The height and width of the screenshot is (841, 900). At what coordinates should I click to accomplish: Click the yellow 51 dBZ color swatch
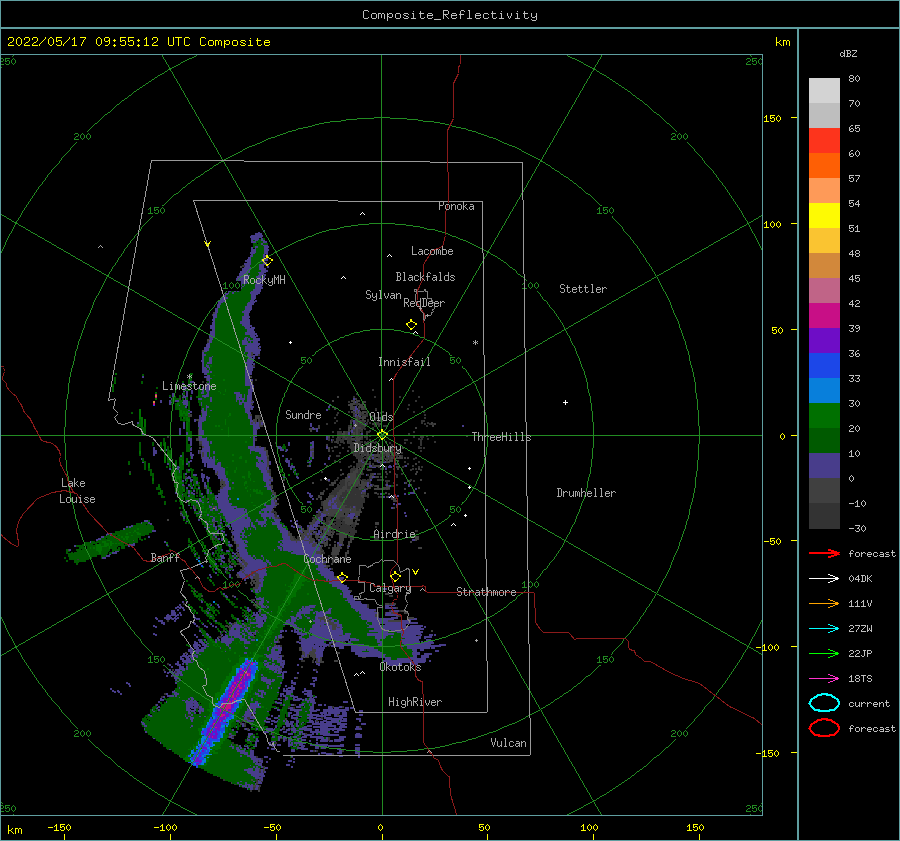tap(824, 216)
